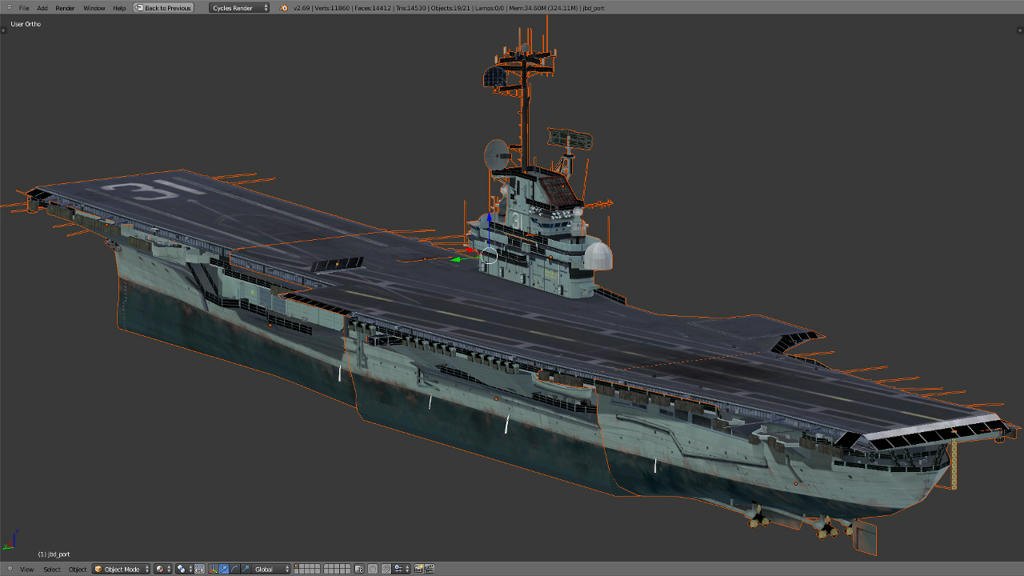This screenshot has width=1024, height=576.
Task: Toggle the 3D manipulator widget button
Action: point(213,569)
